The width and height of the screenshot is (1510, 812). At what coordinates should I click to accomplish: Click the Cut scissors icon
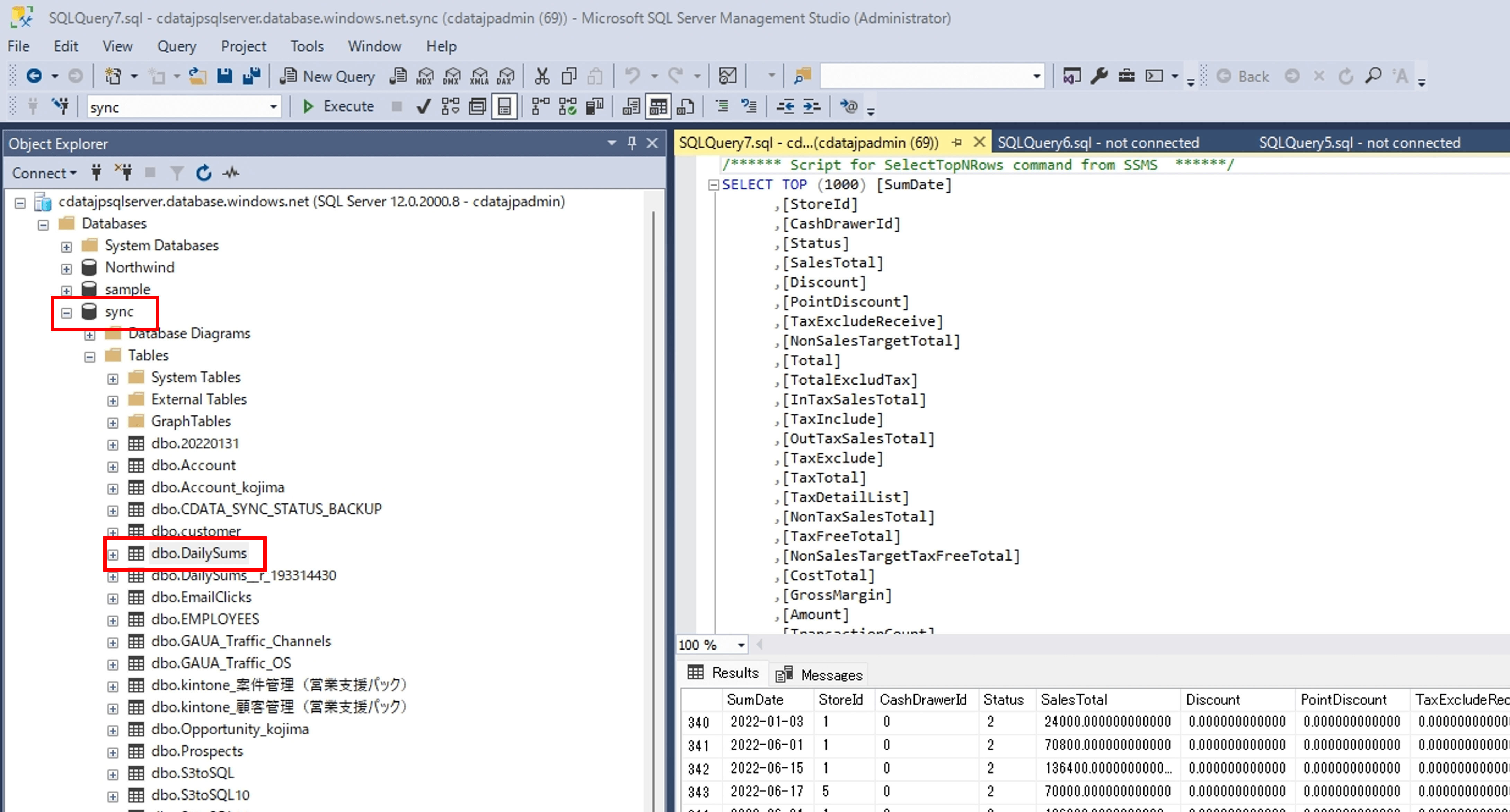(542, 76)
